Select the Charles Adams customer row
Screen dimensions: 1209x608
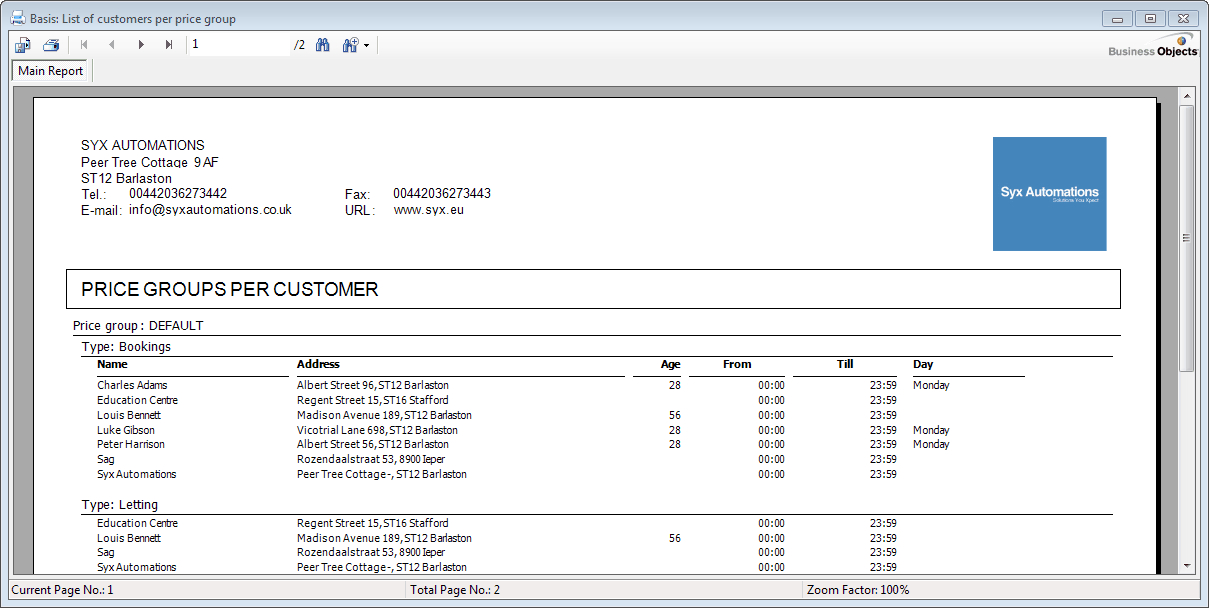coord(132,385)
